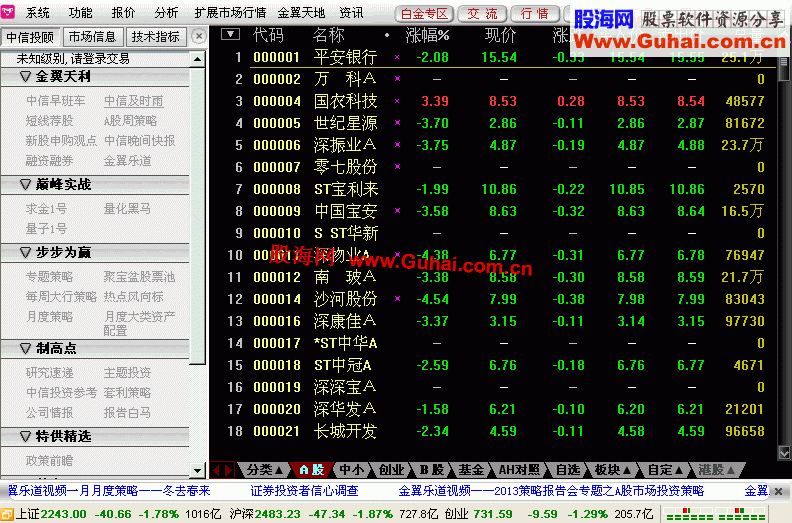The height and width of the screenshot is (523, 792).
Task: Open 研究速递 link
Action: click(50, 372)
